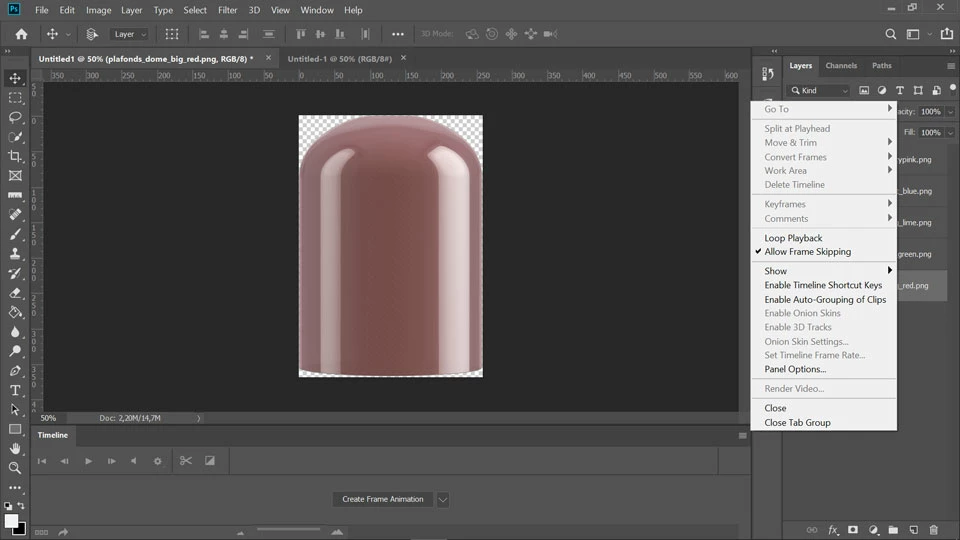960x540 pixels.
Task: Choose Panel Options from the menu
Action: [x=795, y=369]
